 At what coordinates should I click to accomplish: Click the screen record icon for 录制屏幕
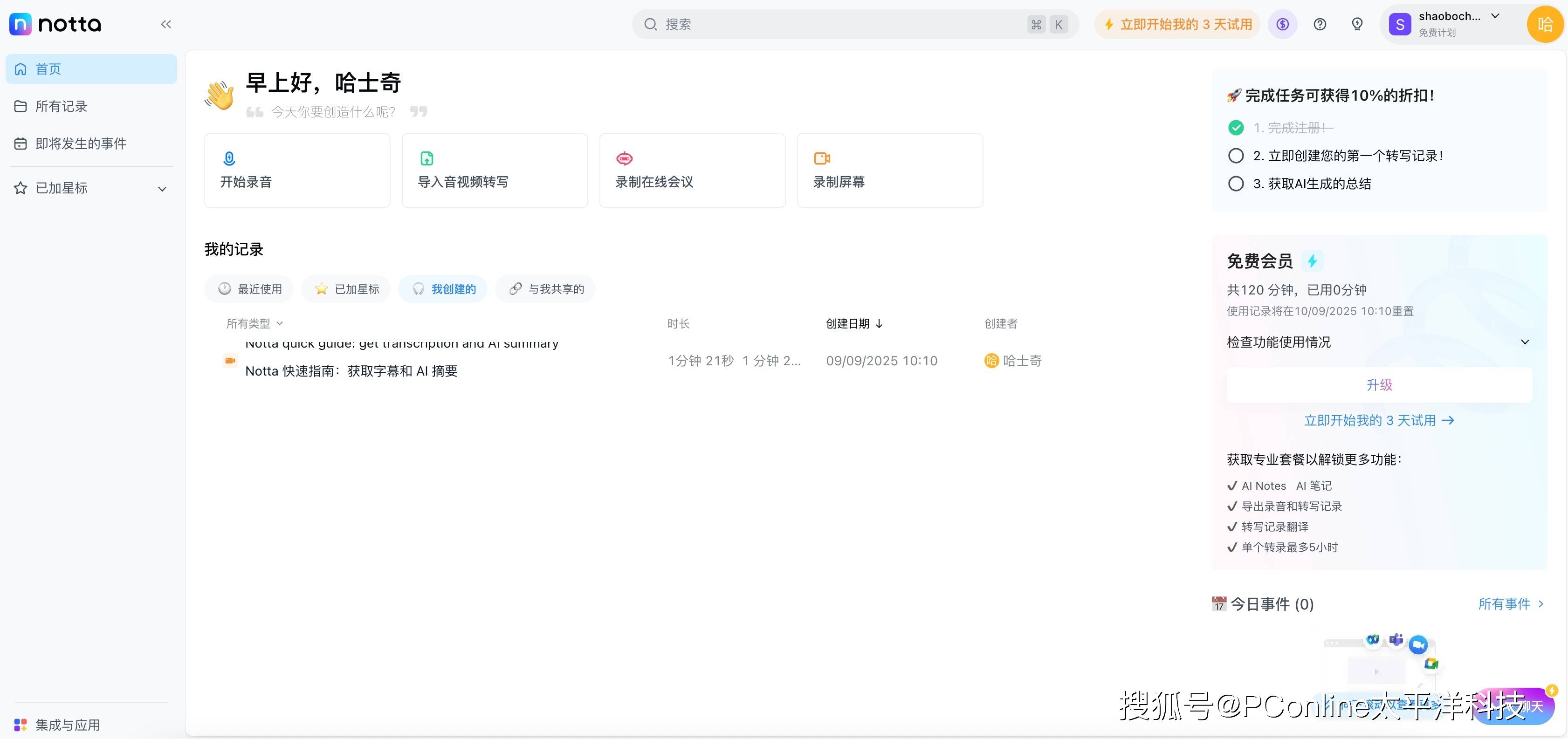coord(822,158)
